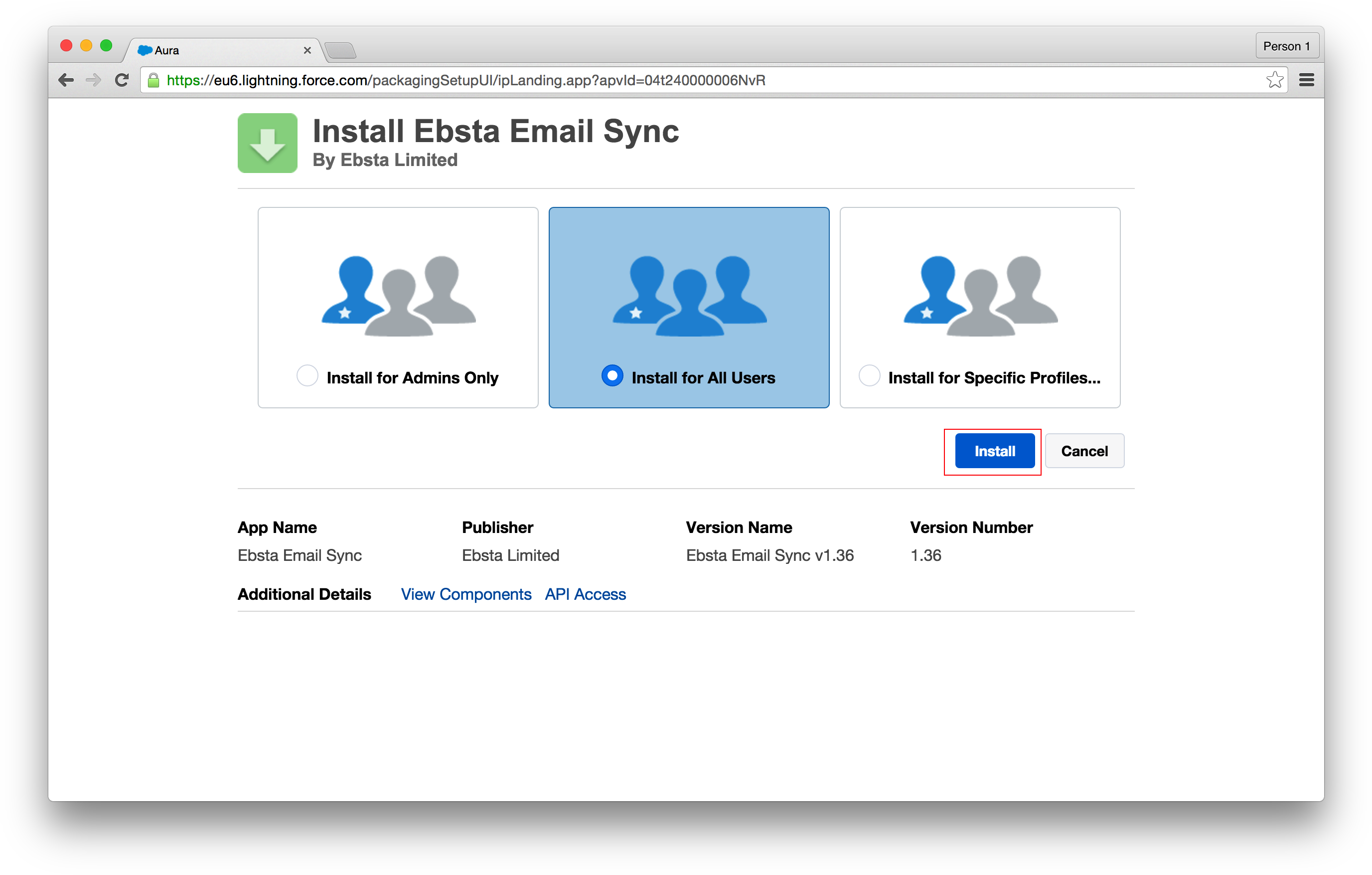Click the All Users group graphic
Screen dimensions: 1372x875
click(689, 295)
